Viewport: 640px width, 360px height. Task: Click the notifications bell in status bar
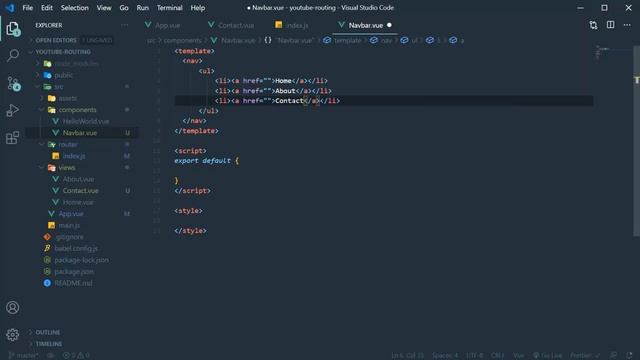tap(629, 356)
